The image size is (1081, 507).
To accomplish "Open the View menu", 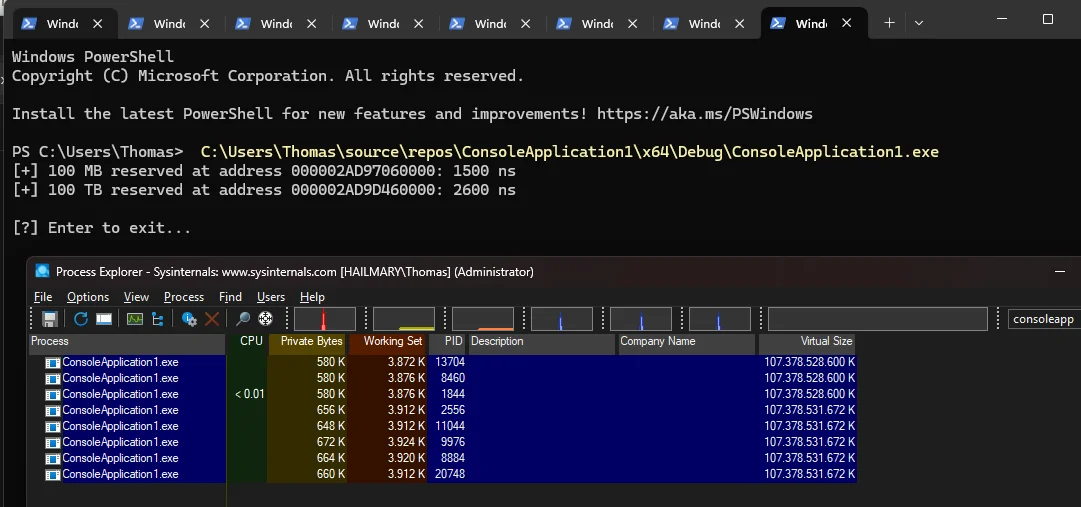I will pos(136,297).
